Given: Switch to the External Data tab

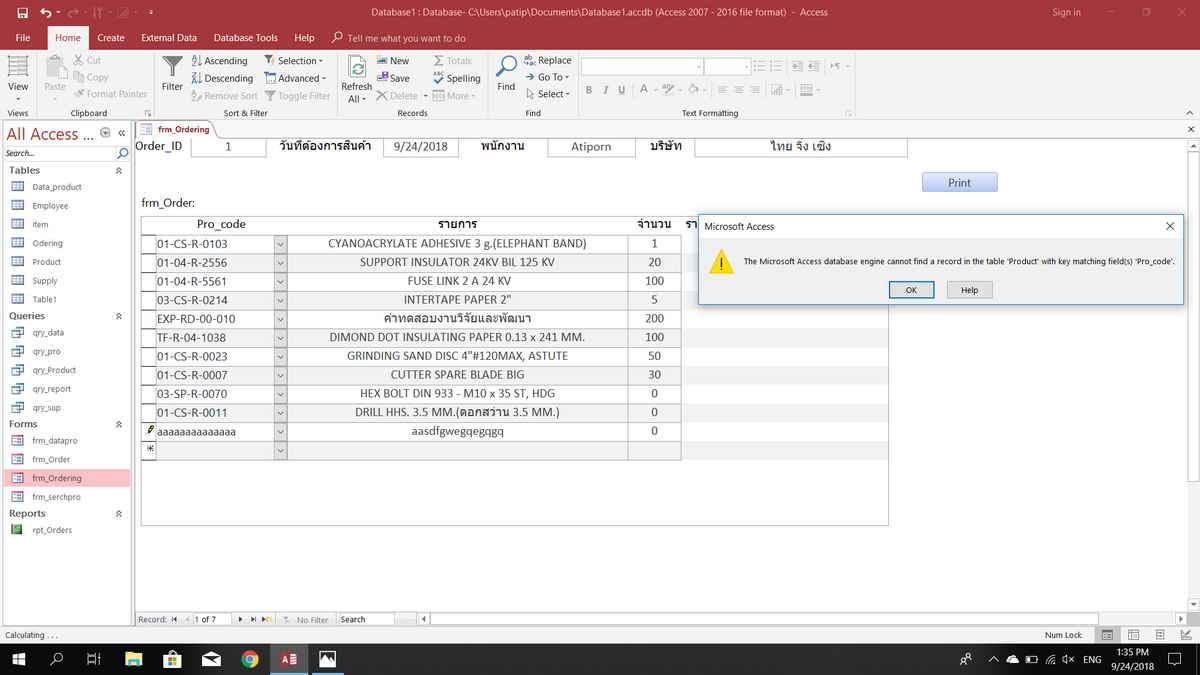Looking at the screenshot, I should pyautogui.click(x=169, y=38).
